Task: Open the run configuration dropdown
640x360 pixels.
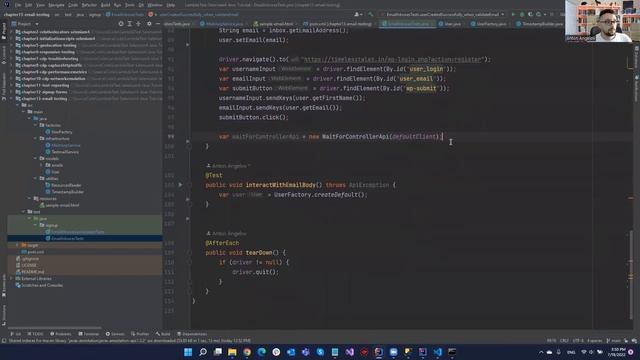Action: point(442,14)
